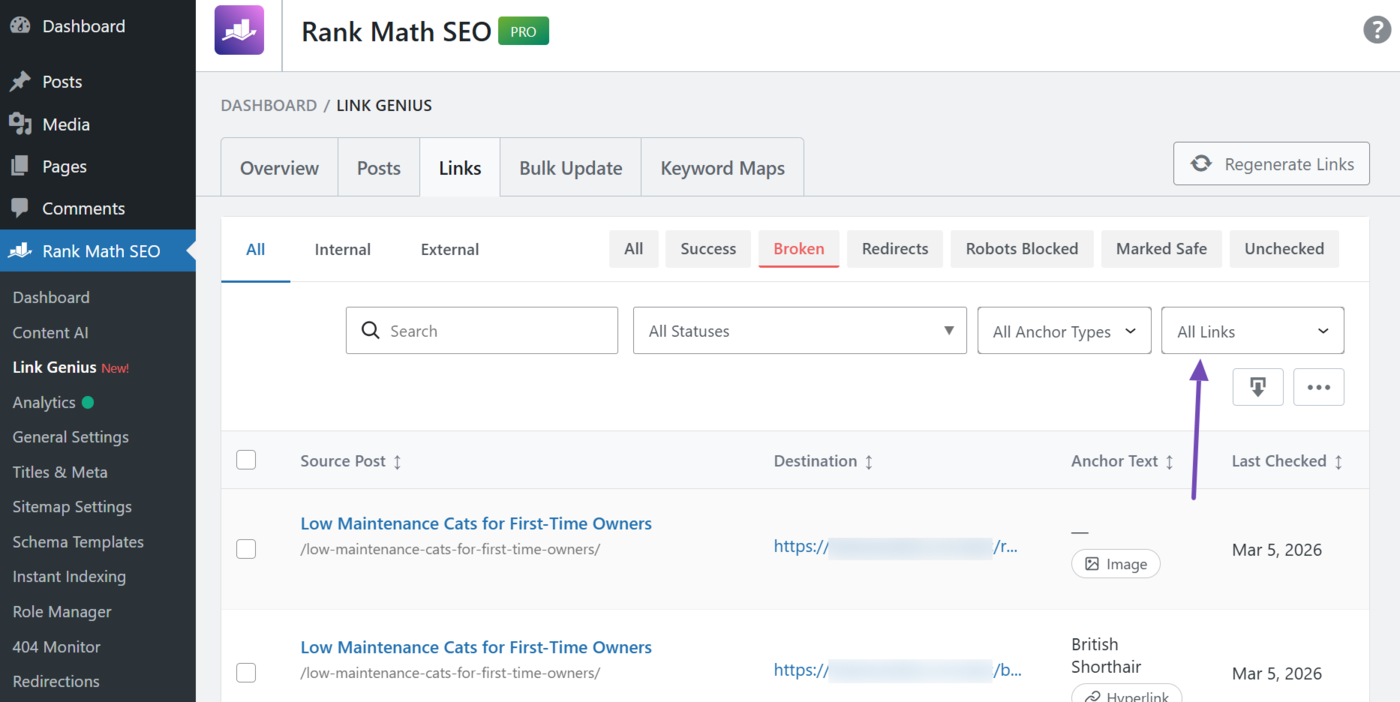This screenshot has width=1400, height=702.
Task: Click the Hyperlink anchor type badge
Action: pyautogui.click(x=1127, y=693)
